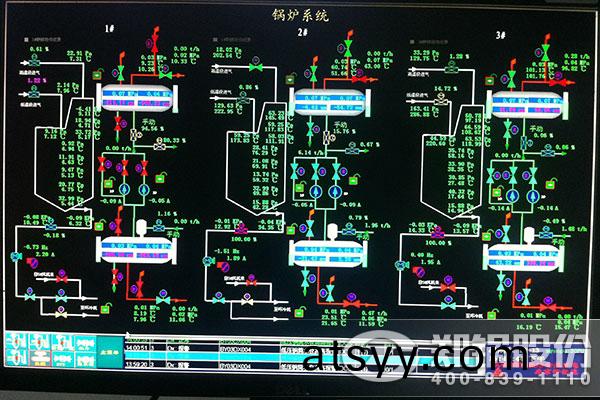The width and height of the screenshot is (600, 400).
Task: Select boiler 3# valve reading -0.49 %
Action: click(x=545, y=232)
